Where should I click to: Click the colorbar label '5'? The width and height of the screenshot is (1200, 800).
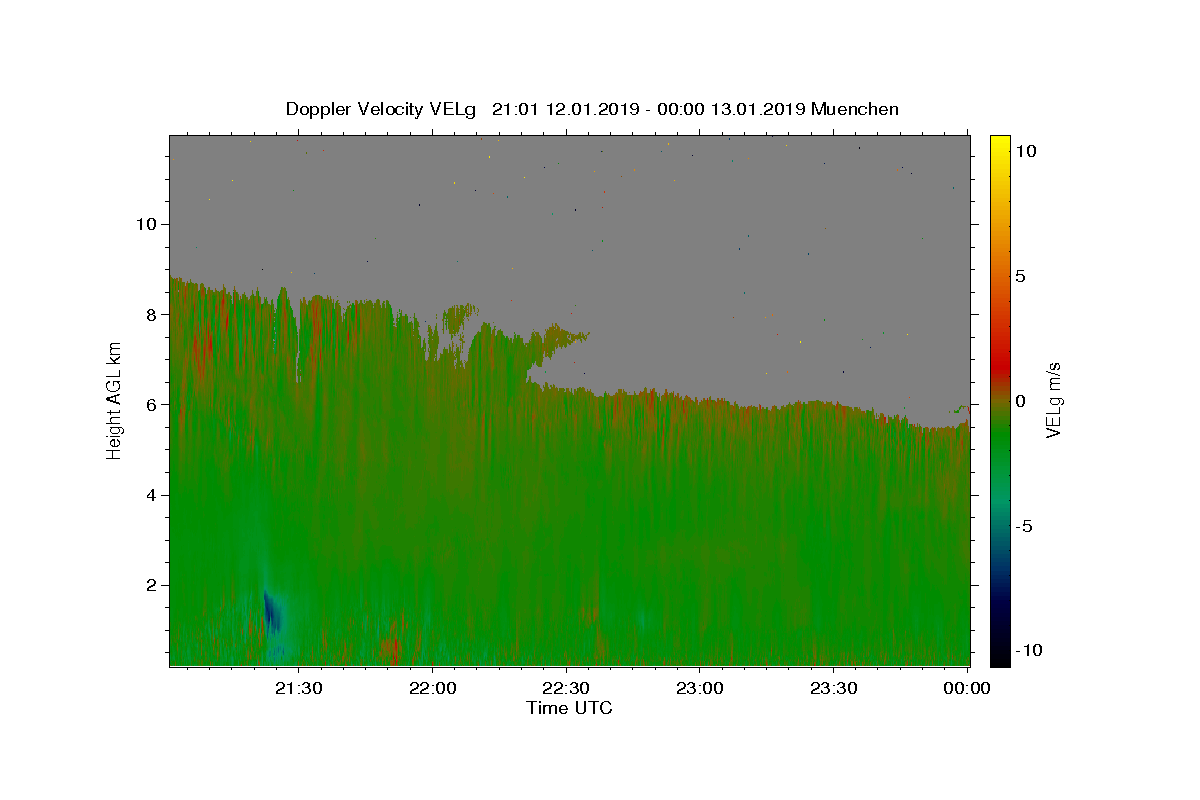click(x=1020, y=276)
